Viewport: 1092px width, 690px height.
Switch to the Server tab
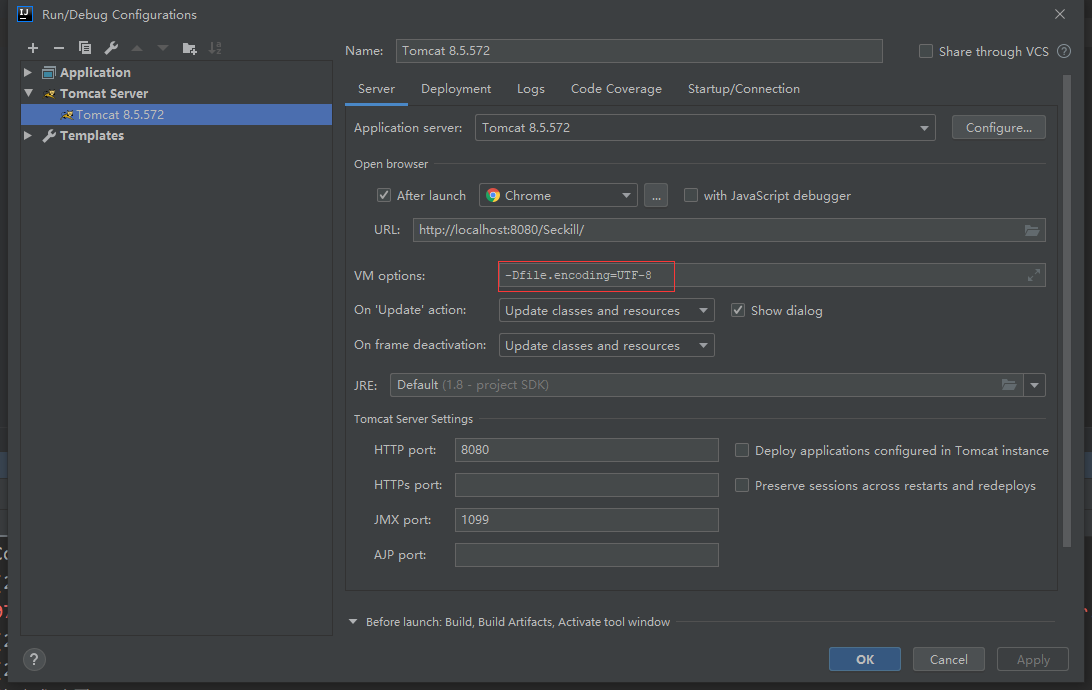376,89
